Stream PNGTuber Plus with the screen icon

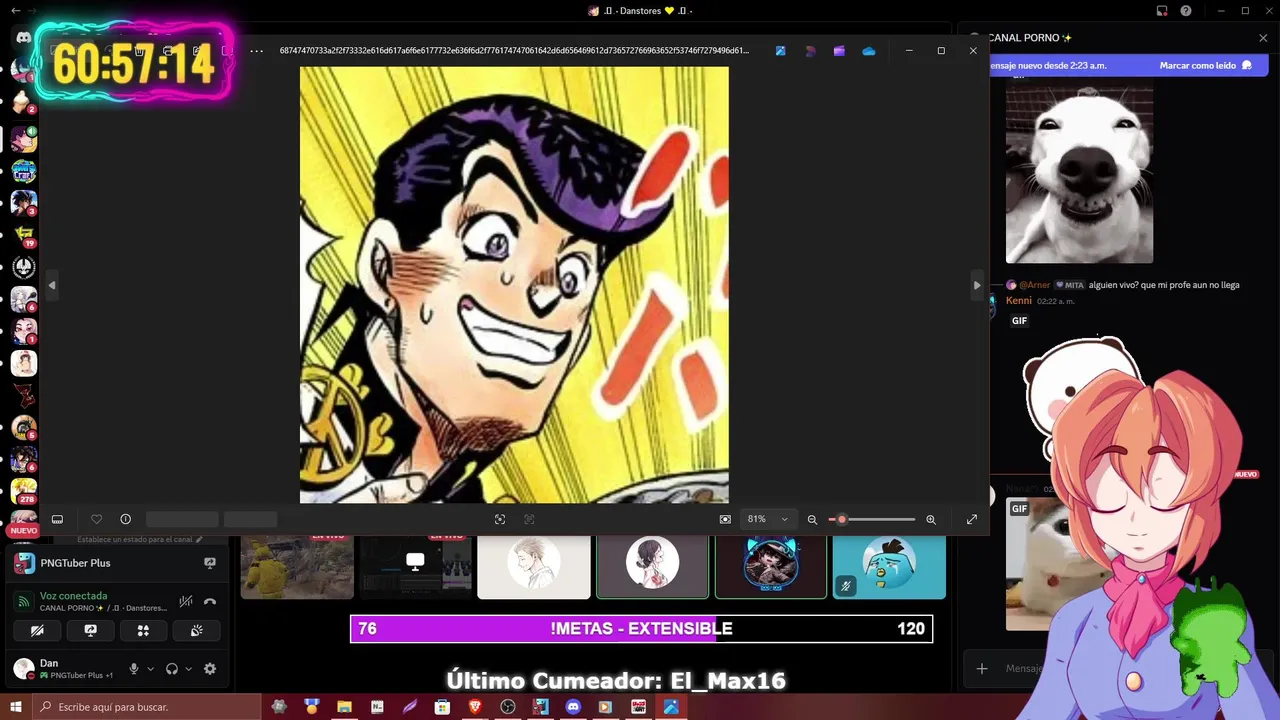[210, 563]
